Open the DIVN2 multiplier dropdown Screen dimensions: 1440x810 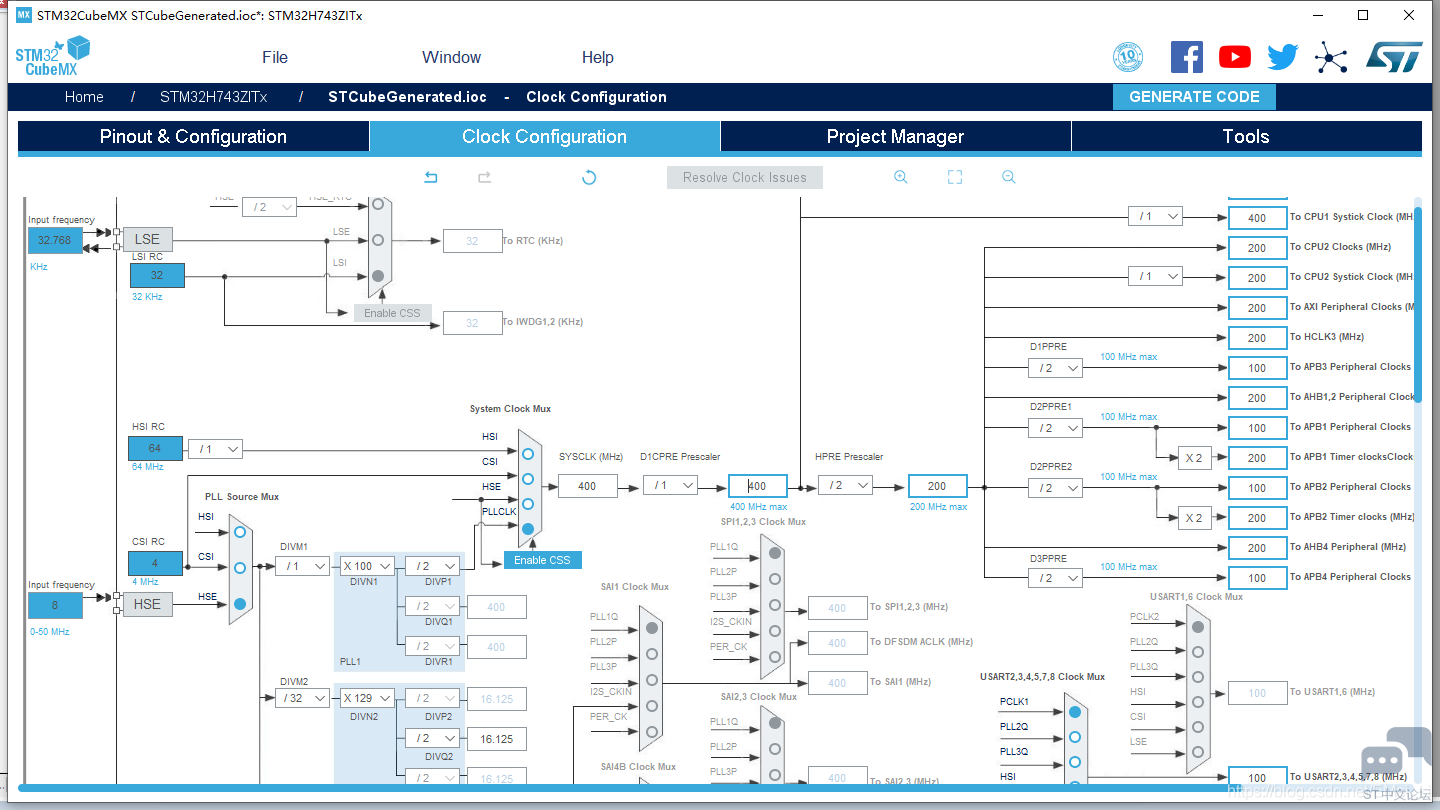tap(366, 698)
